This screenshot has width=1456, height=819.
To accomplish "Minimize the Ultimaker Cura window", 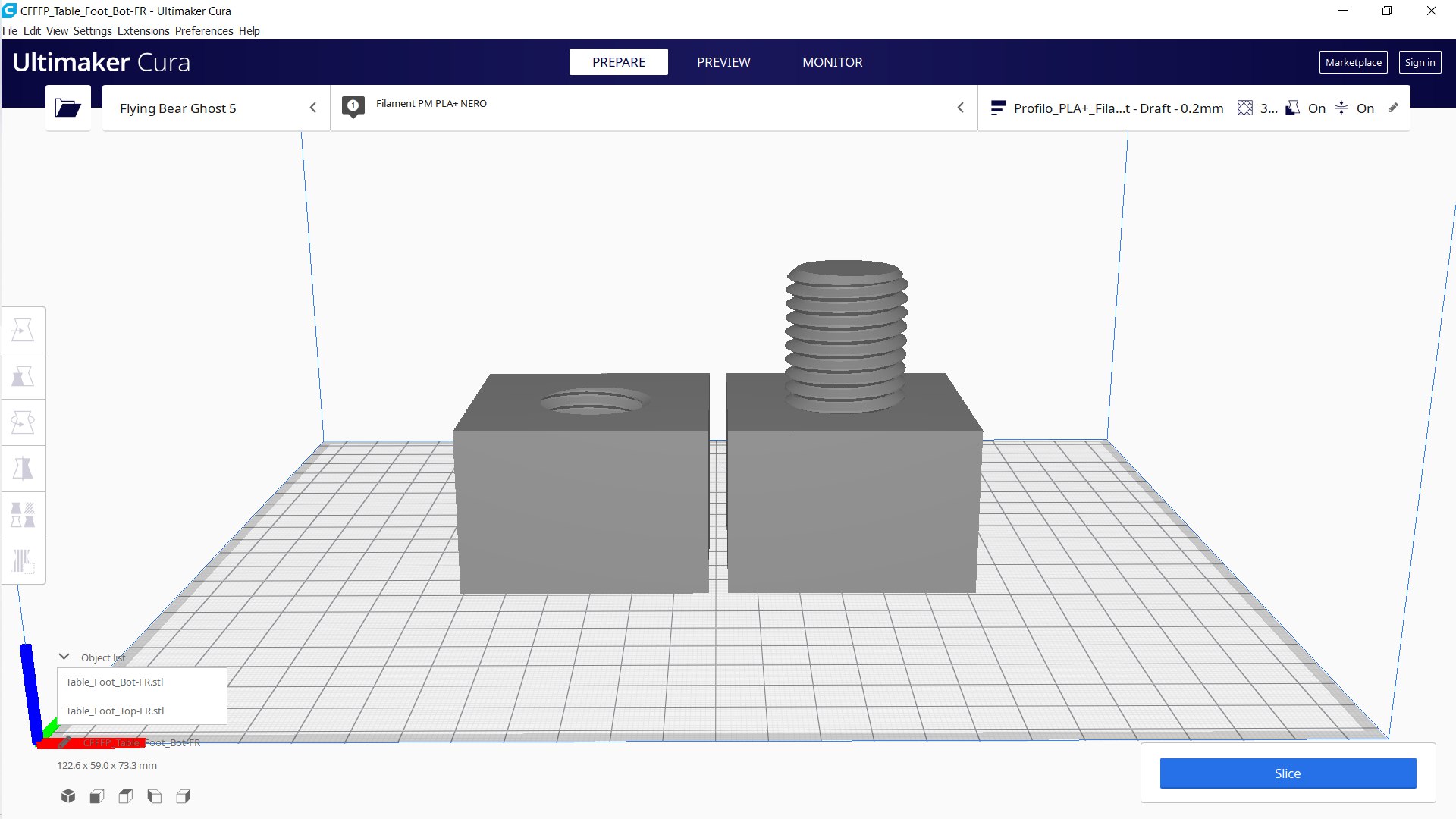I will click(1344, 11).
